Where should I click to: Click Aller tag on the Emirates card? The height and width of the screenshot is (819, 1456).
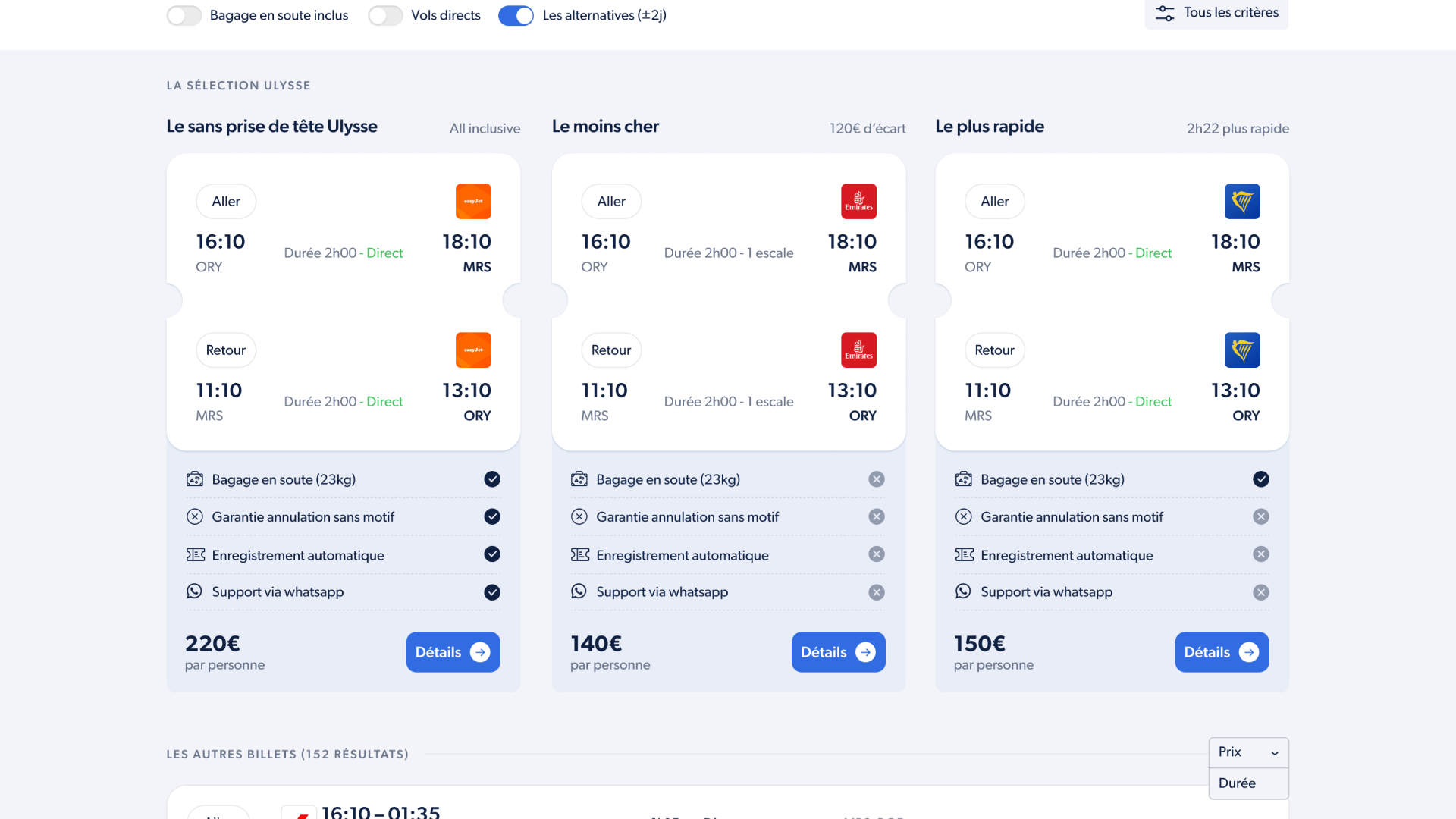[x=611, y=202]
